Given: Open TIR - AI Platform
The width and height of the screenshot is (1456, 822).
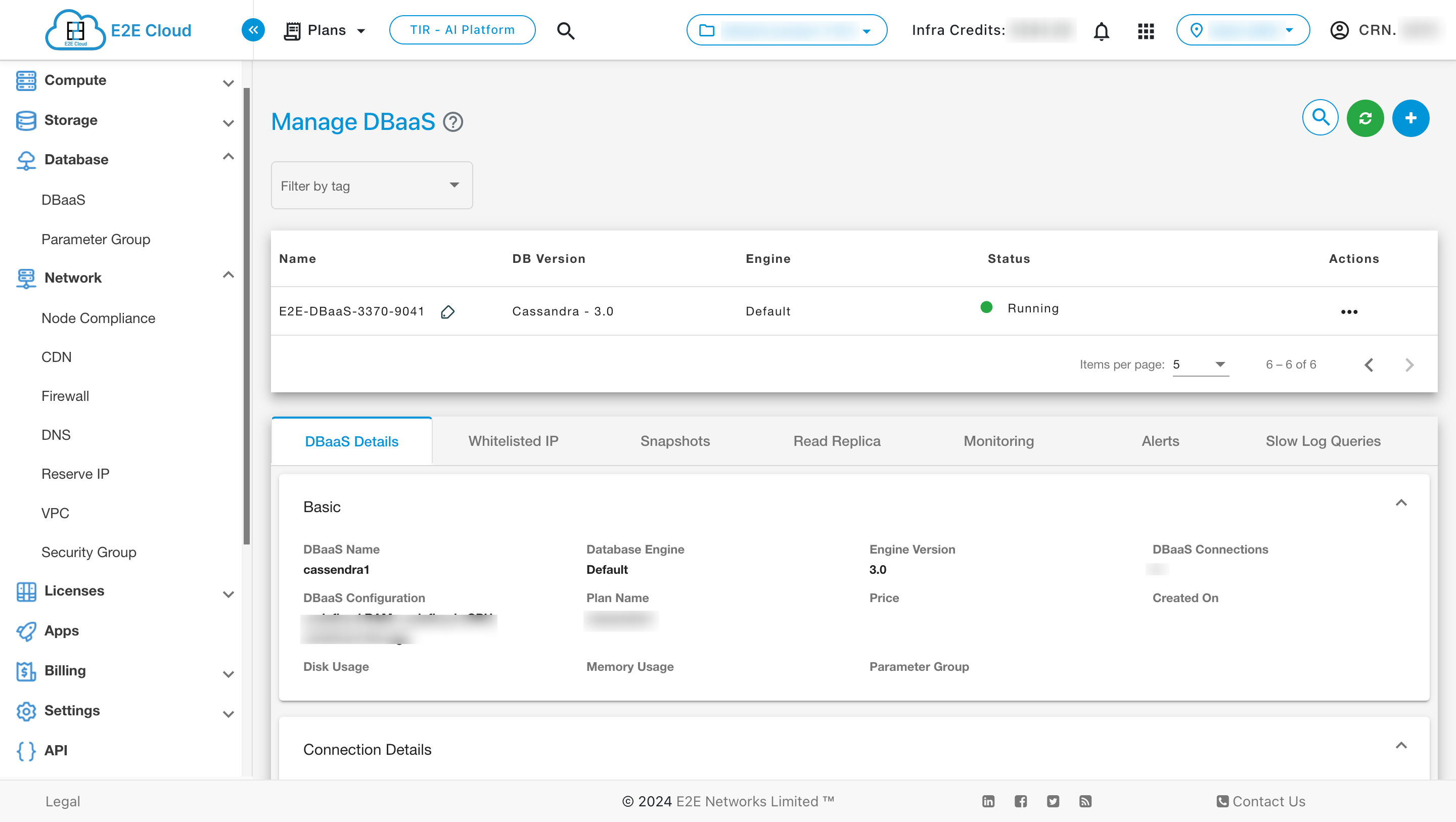Looking at the screenshot, I should [463, 30].
